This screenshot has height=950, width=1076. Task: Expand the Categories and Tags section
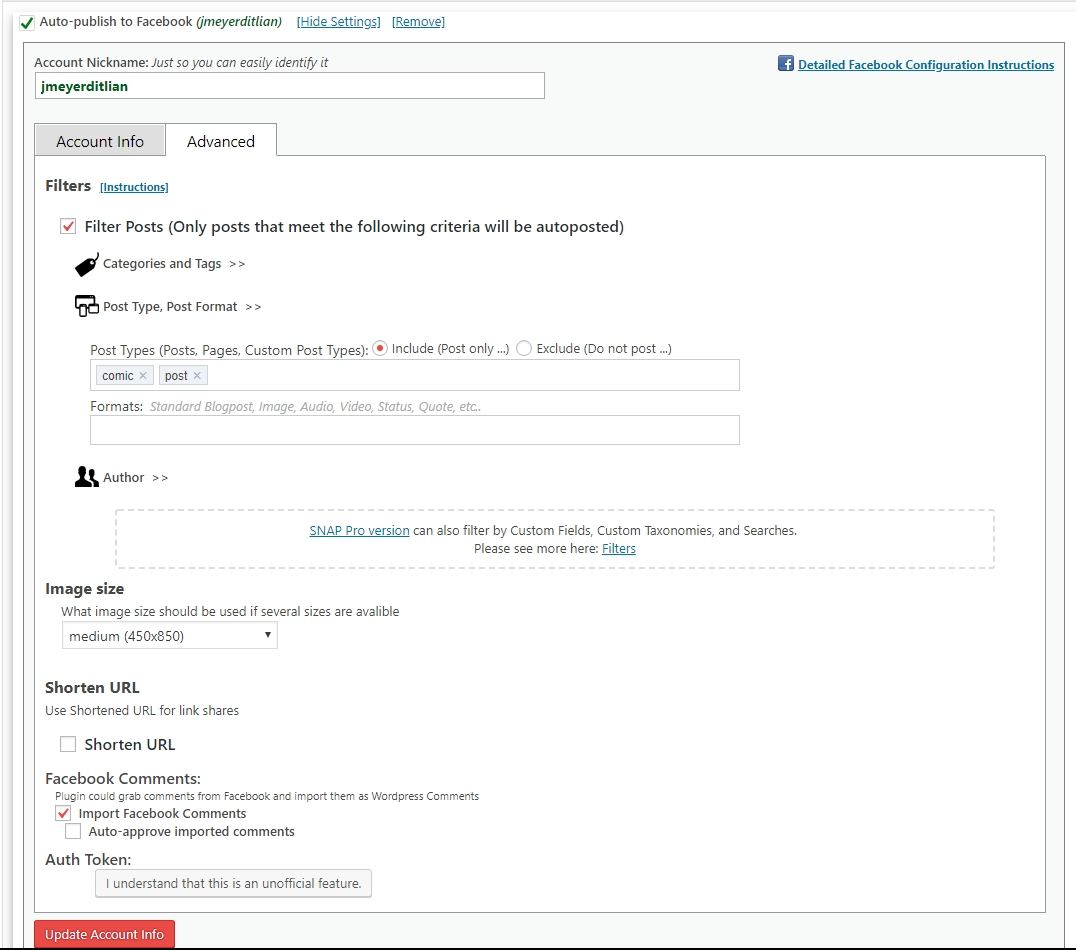(174, 264)
